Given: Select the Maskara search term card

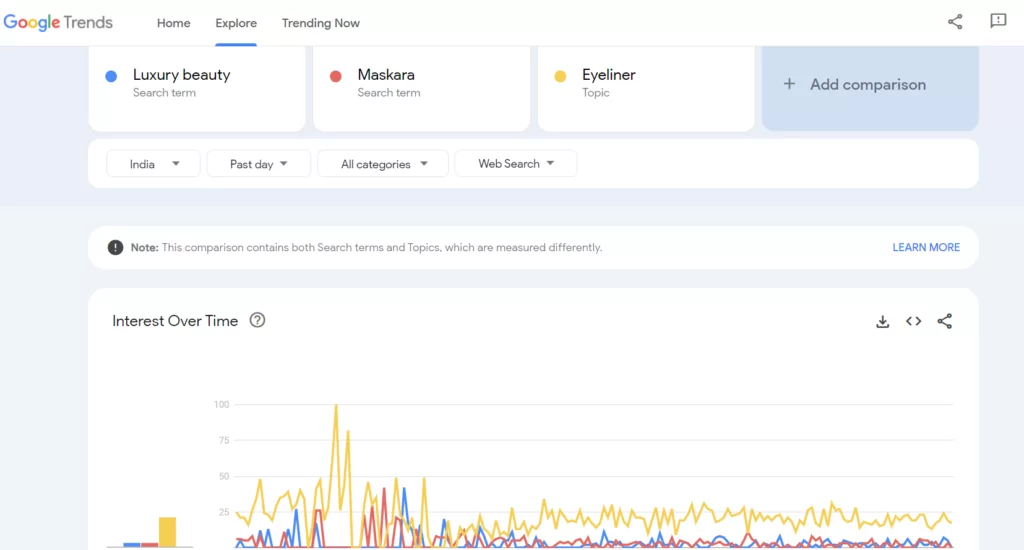Looking at the screenshot, I should [x=421, y=88].
